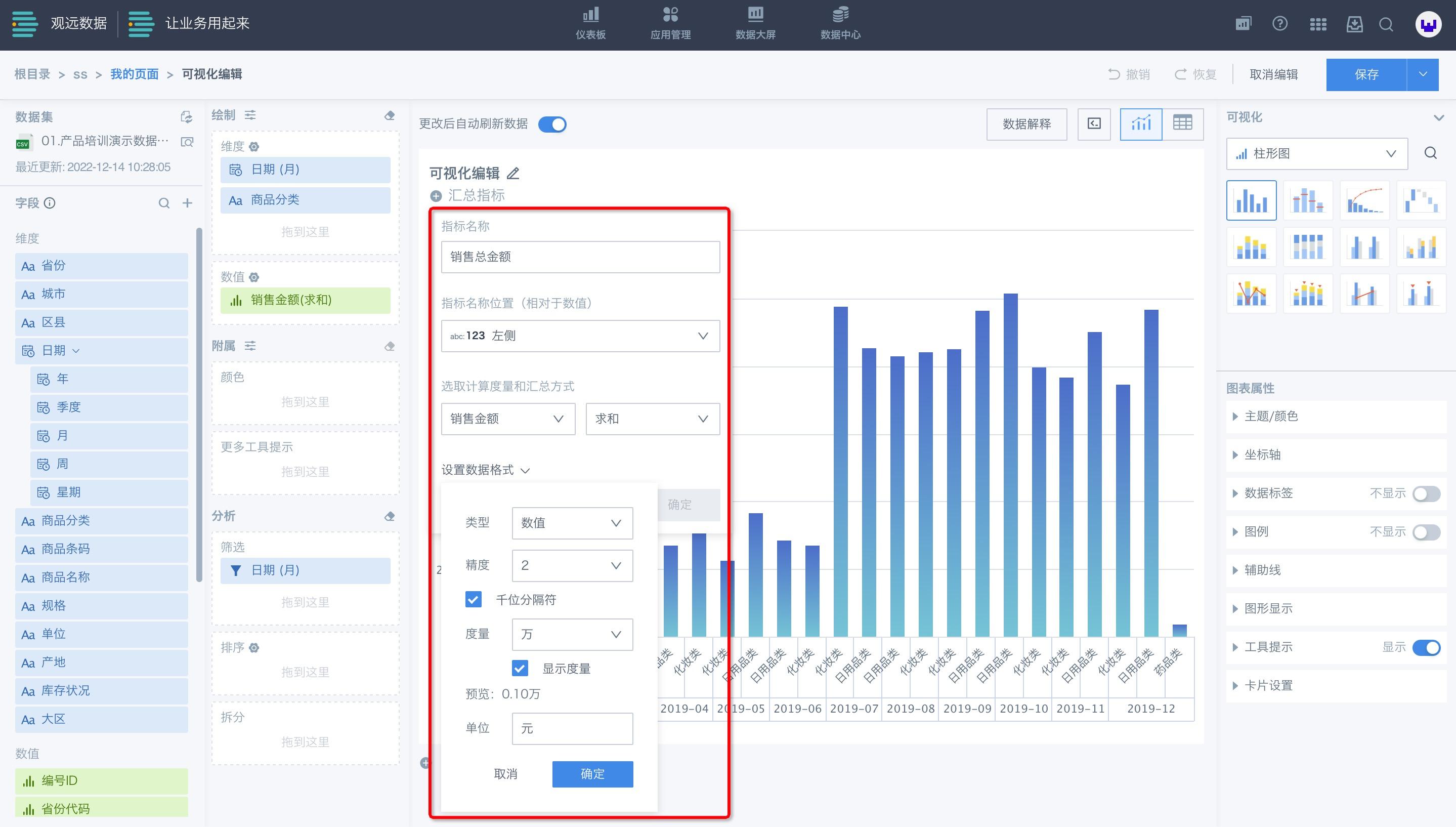
Task: Search fields with the magnifier icon
Action: [164, 203]
